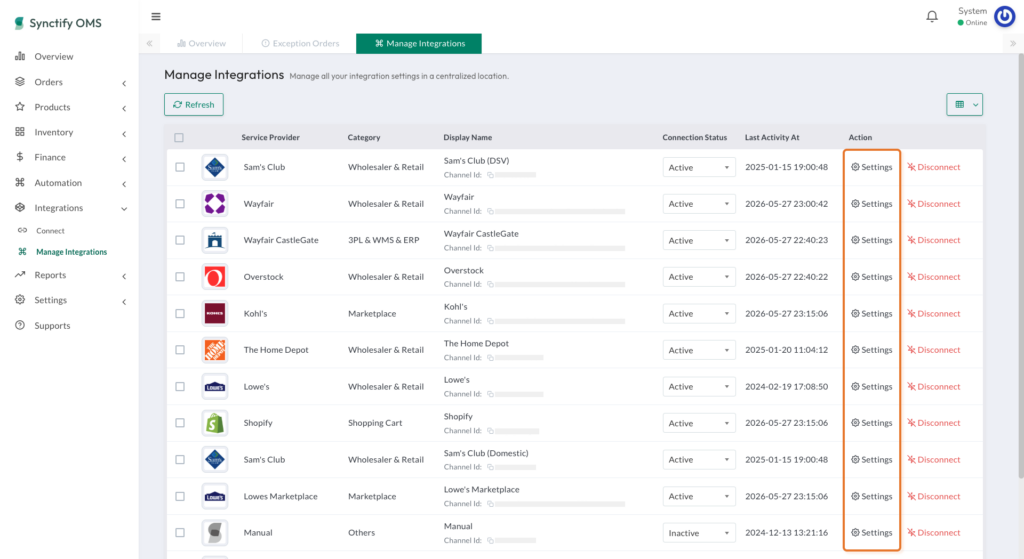Click the Overstock provider logo

click(215, 277)
